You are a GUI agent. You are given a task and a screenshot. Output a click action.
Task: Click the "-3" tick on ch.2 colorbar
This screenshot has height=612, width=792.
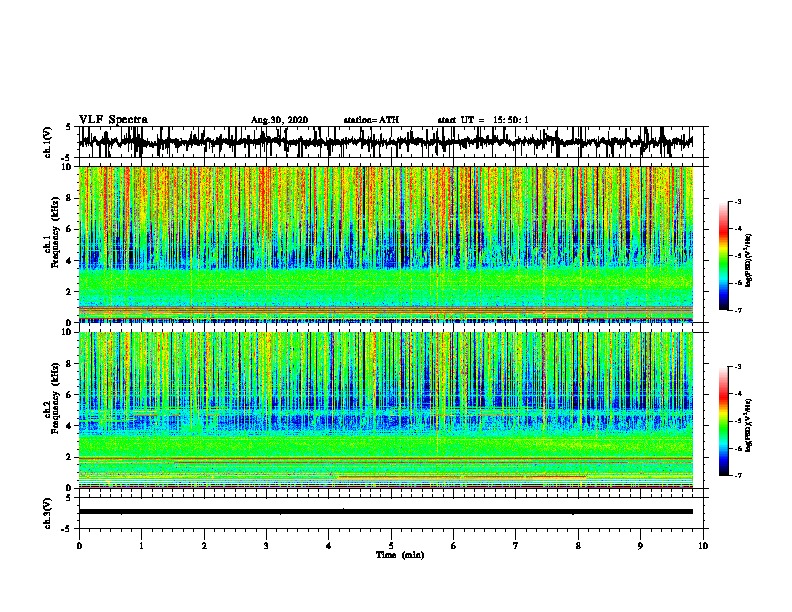737,367
